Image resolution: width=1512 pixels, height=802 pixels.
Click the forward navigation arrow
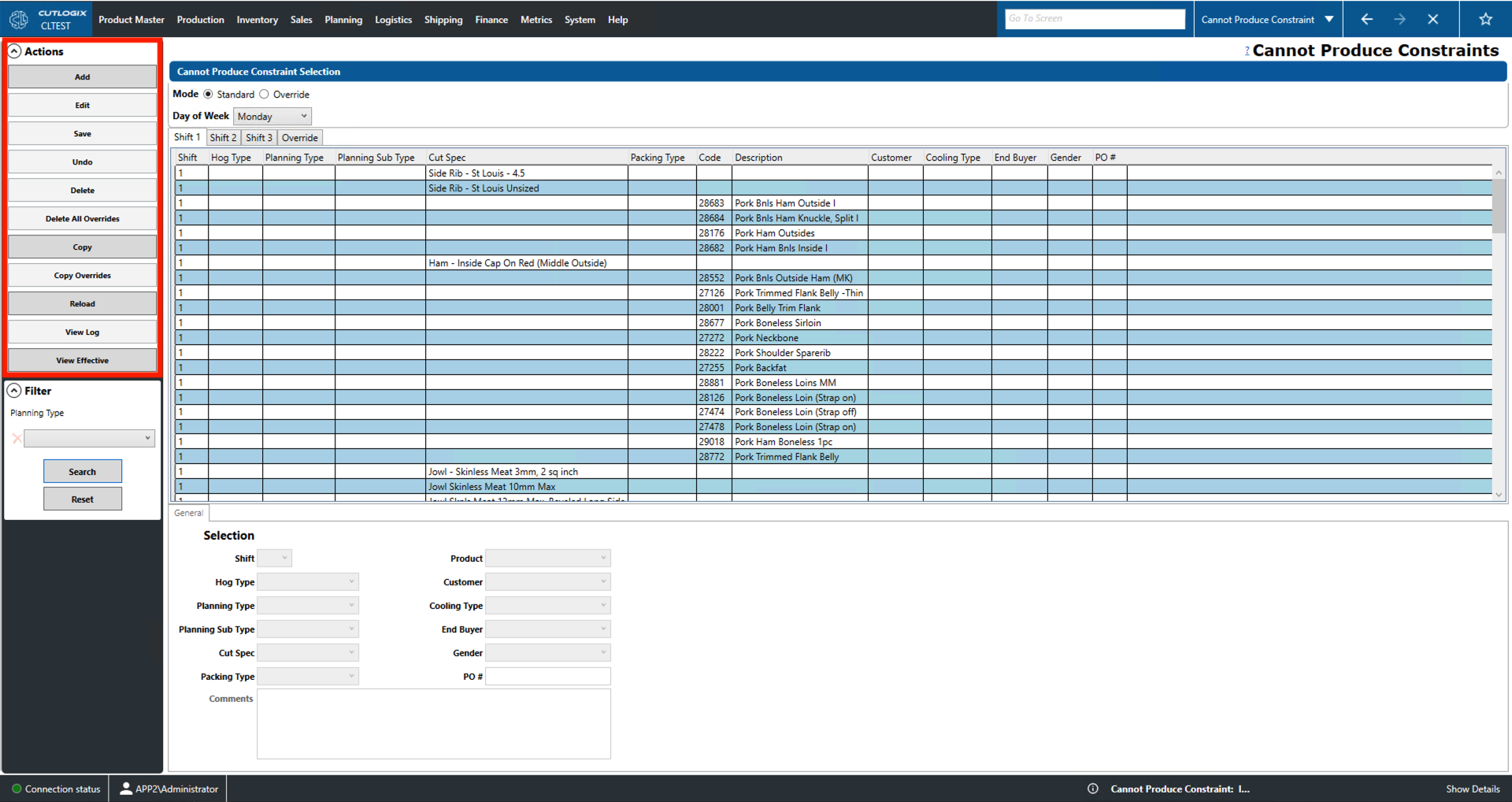click(1400, 19)
